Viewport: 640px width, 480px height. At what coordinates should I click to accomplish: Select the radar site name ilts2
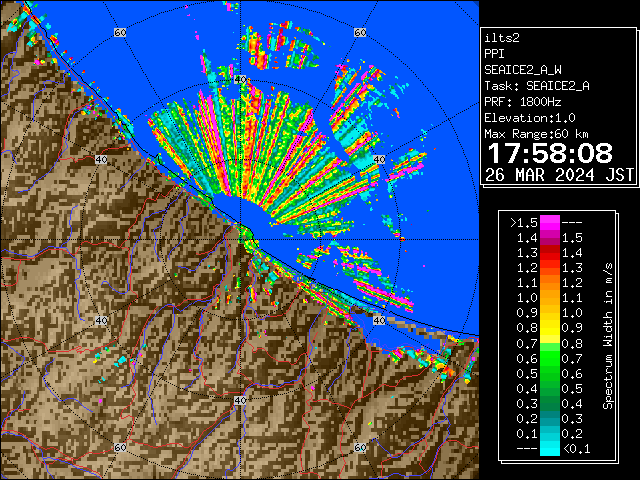pos(502,38)
